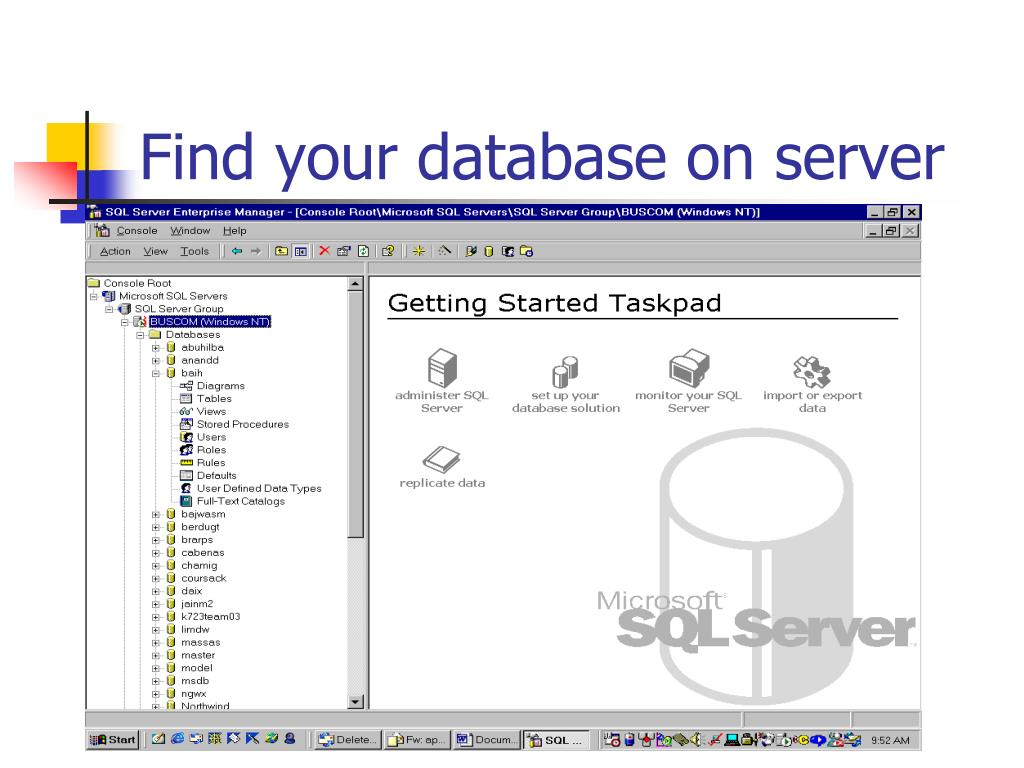Expand the bajwasm database node
Image resolution: width=1024 pixels, height=768 pixels.
pyautogui.click(x=155, y=515)
